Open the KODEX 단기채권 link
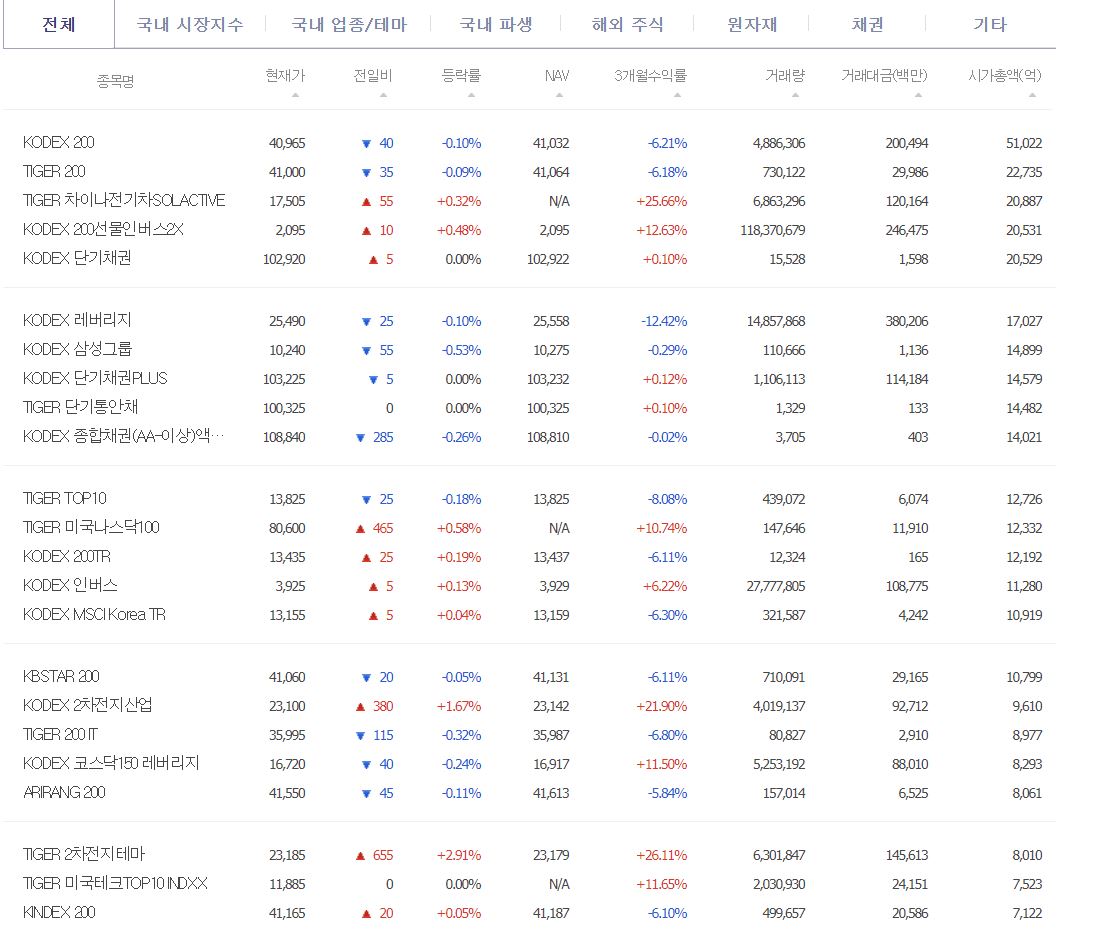 point(77,259)
